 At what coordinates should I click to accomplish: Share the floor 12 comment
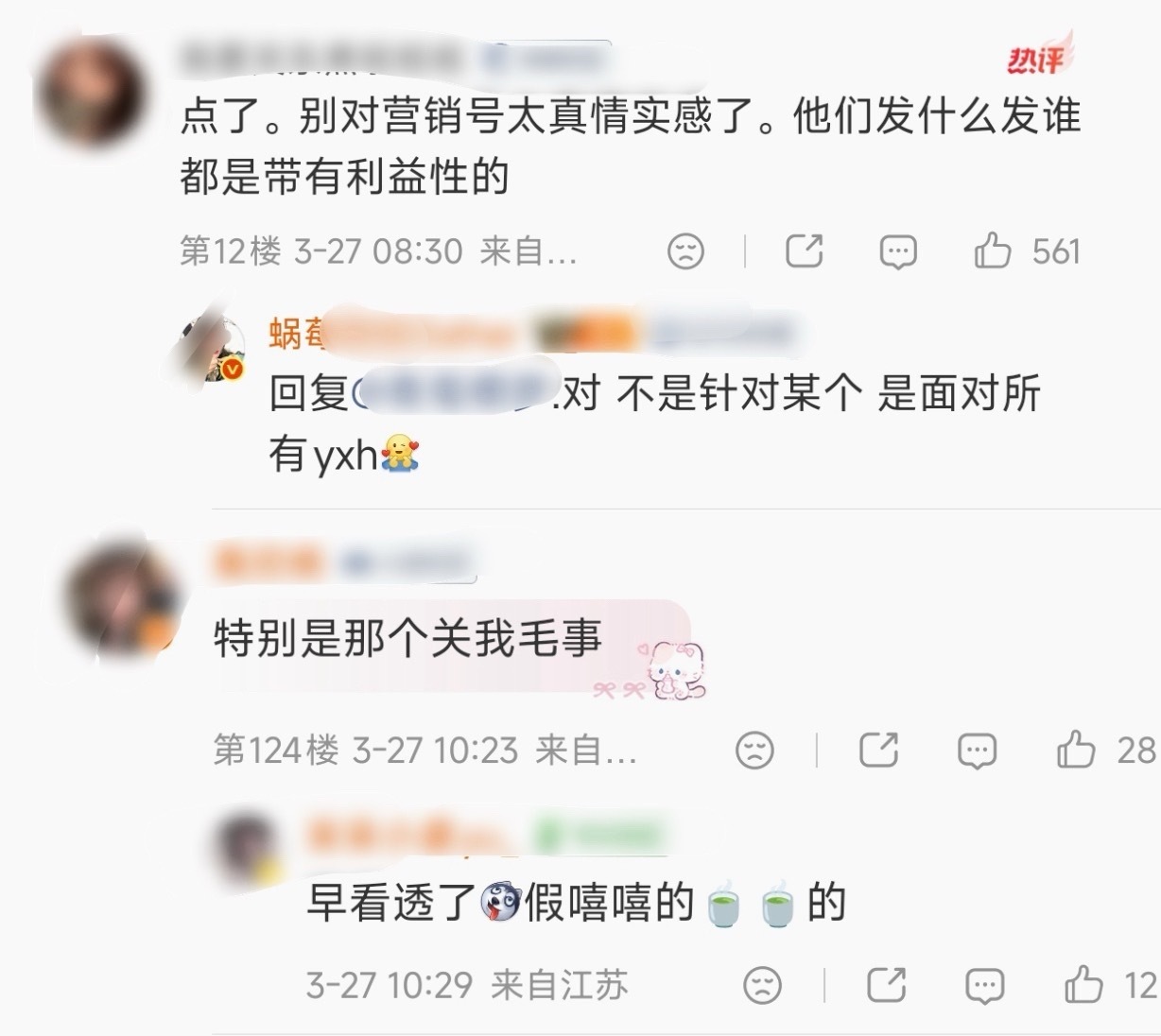(805, 250)
